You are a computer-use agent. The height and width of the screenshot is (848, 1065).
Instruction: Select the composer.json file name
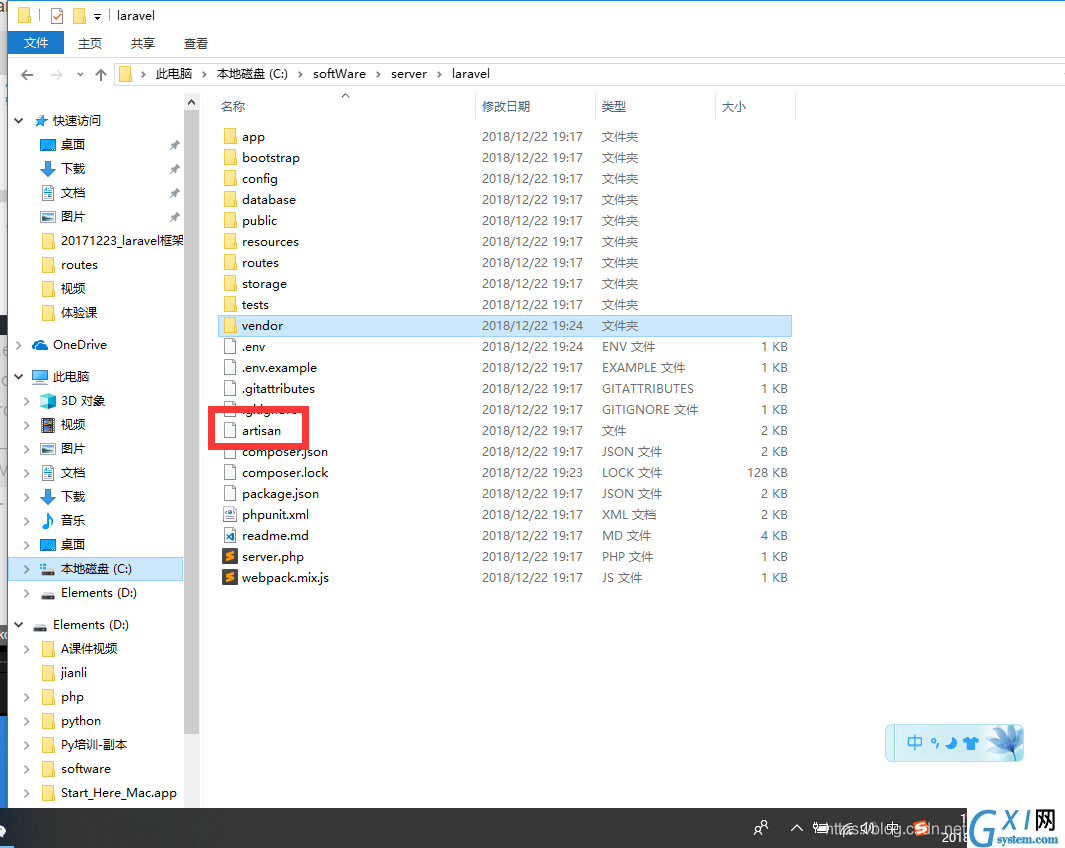[x=285, y=454]
